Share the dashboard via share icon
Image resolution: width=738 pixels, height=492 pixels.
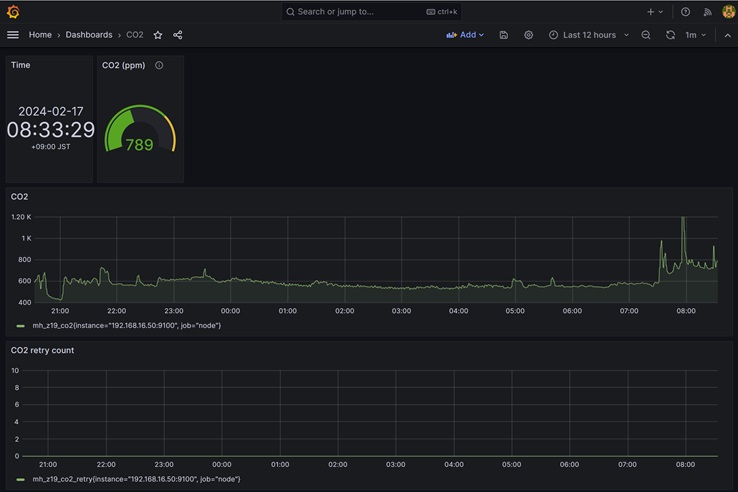point(178,35)
